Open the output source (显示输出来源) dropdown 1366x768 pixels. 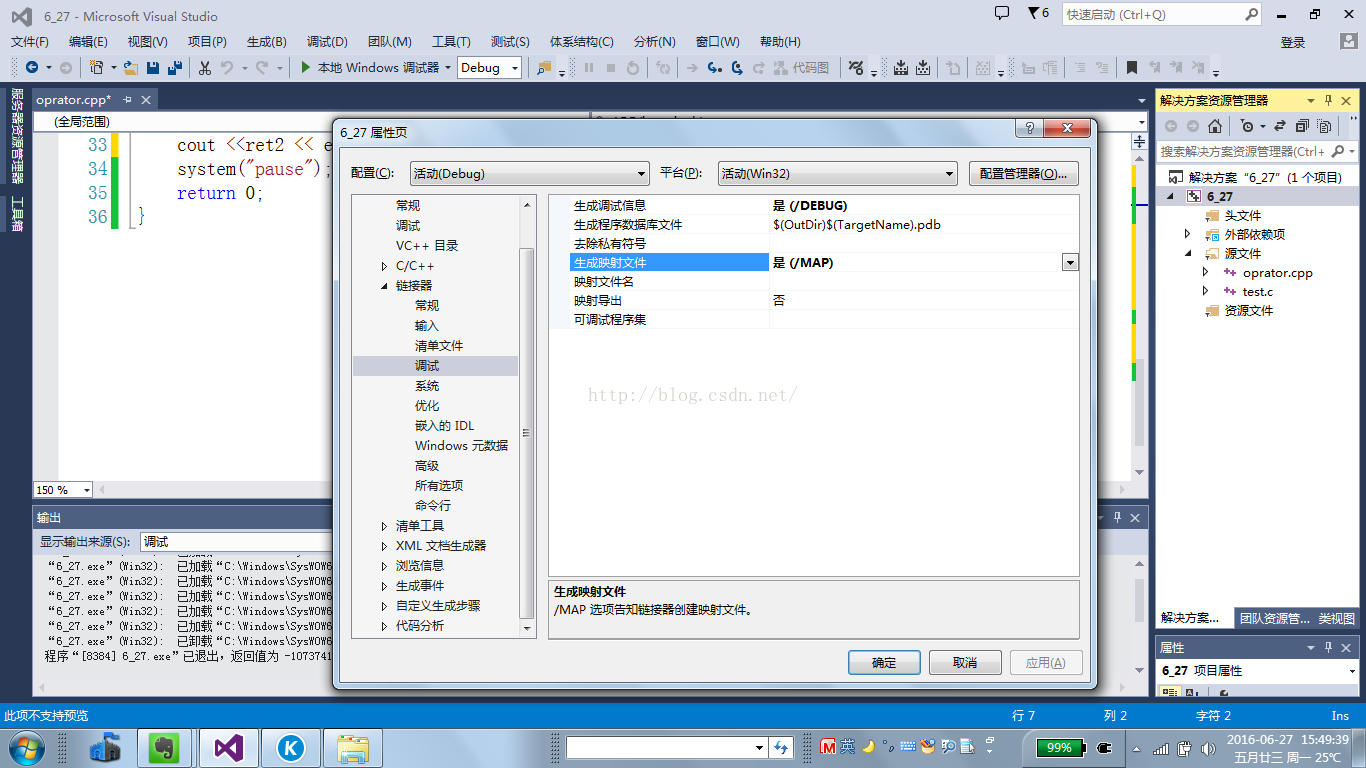pos(234,542)
